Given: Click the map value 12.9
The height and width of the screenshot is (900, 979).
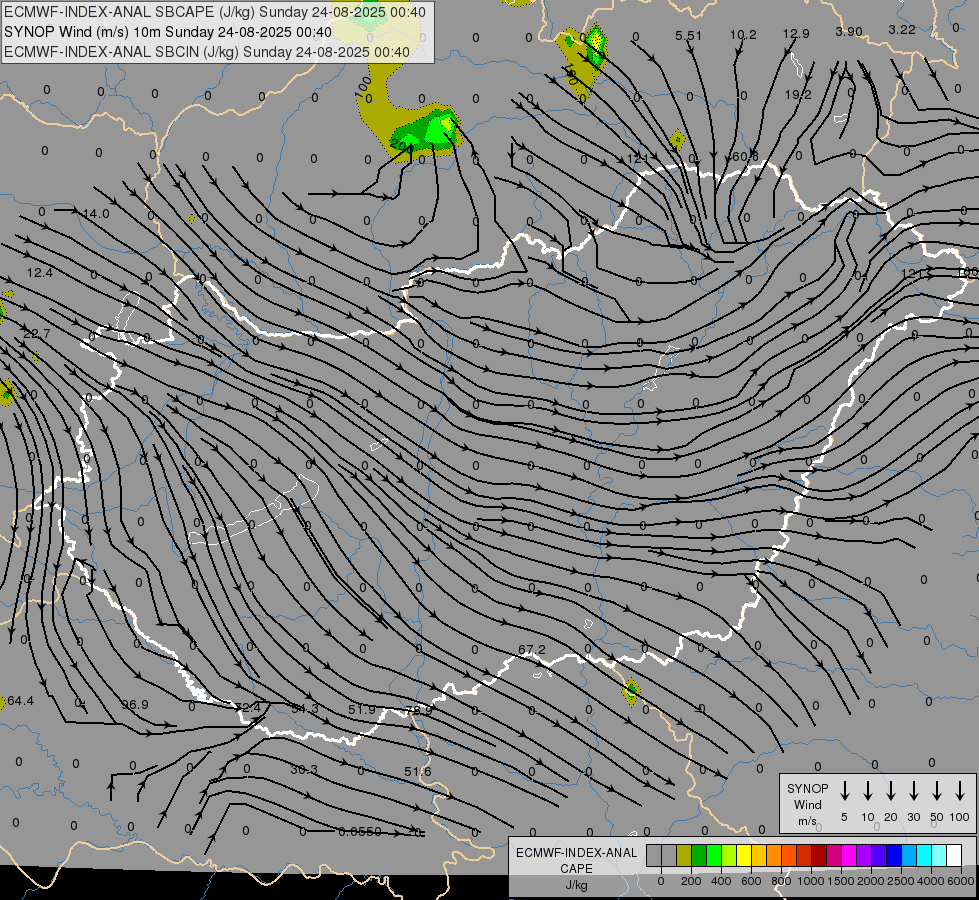Looking at the screenshot, I should click(796, 34).
